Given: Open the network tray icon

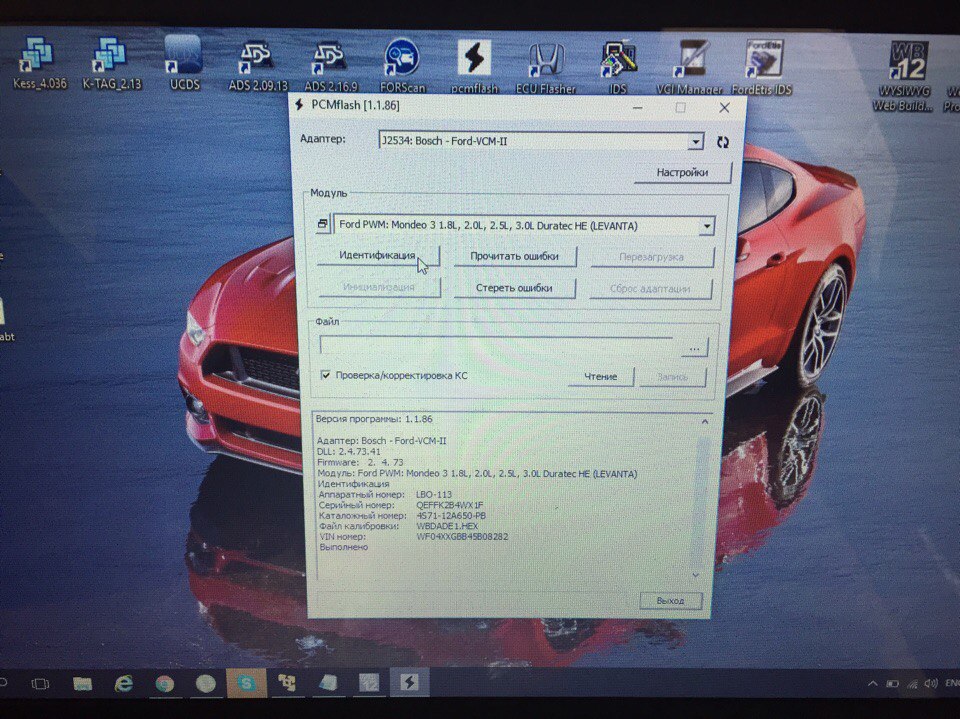Looking at the screenshot, I should (x=912, y=683).
